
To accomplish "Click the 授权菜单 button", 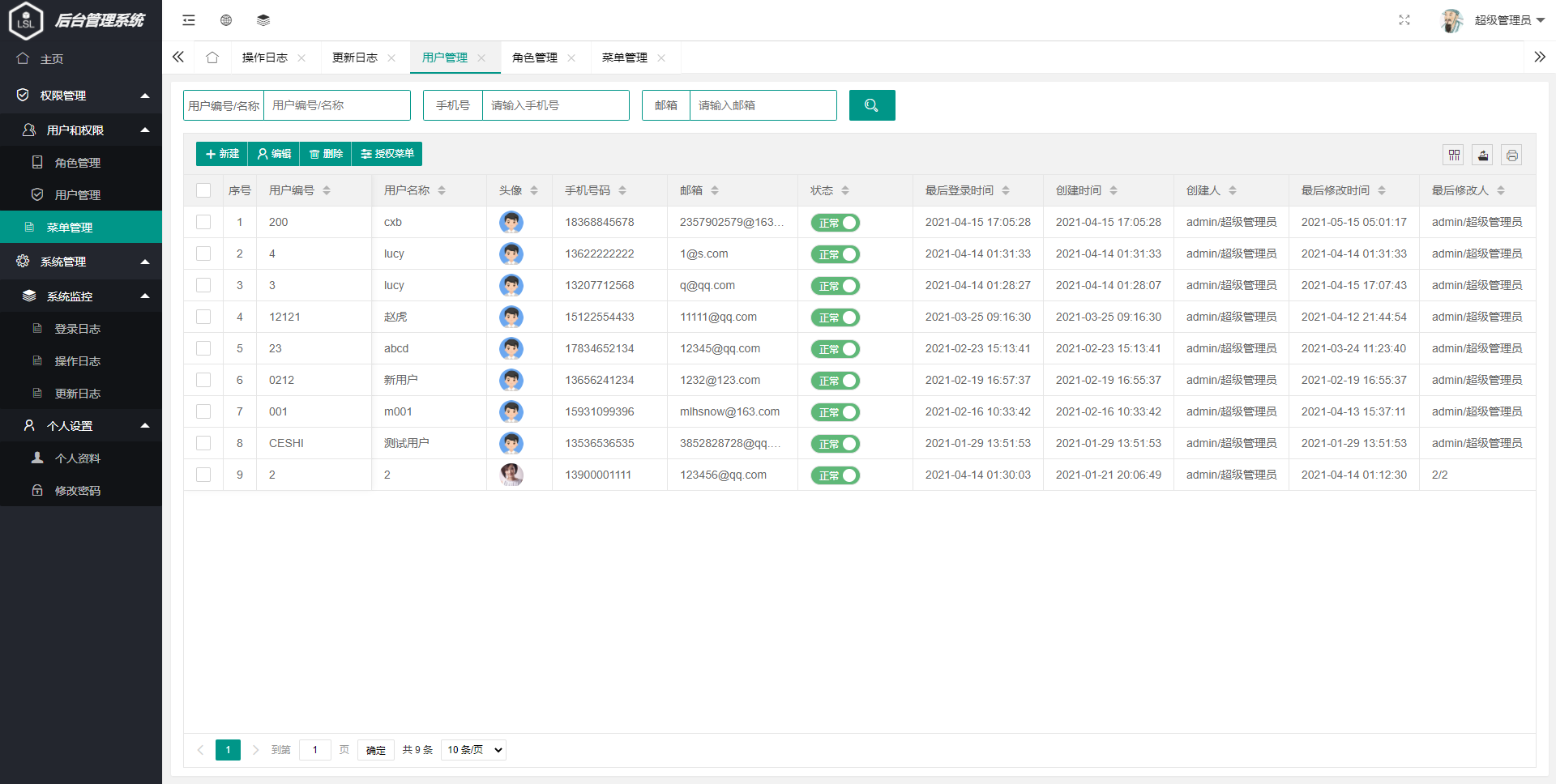I will (387, 154).
